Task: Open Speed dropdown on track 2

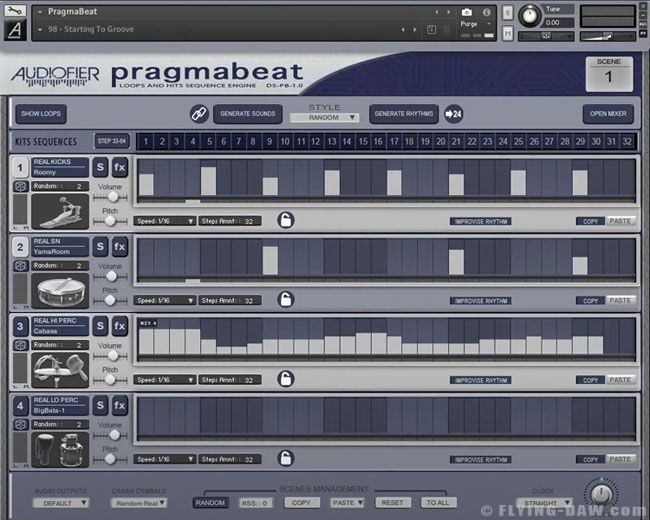Action: (x=165, y=300)
